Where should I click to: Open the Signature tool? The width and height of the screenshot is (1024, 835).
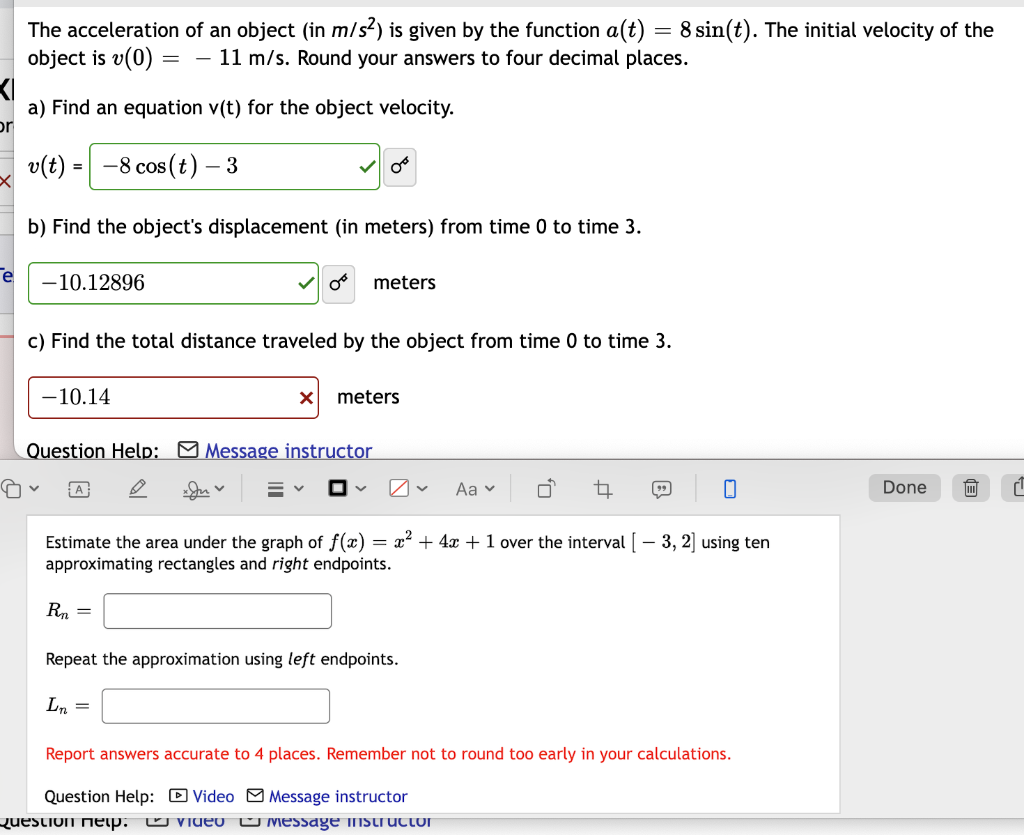[x=196, y=489]
